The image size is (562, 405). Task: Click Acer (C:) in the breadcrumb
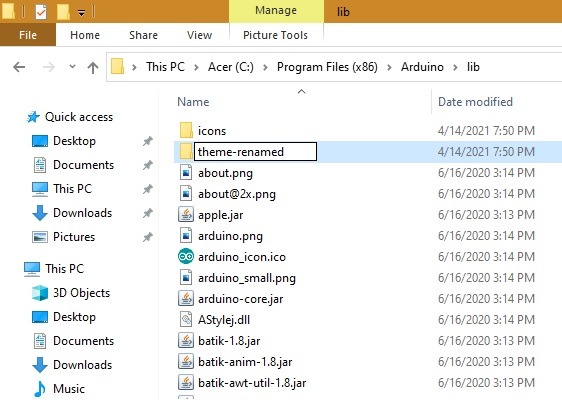point(231,67)
